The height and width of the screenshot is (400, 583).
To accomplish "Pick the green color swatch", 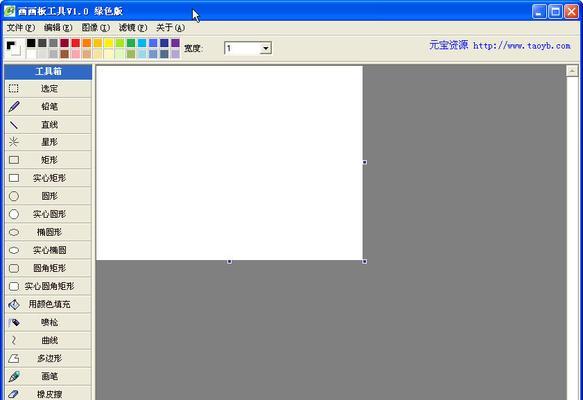I will pos(131,43).
